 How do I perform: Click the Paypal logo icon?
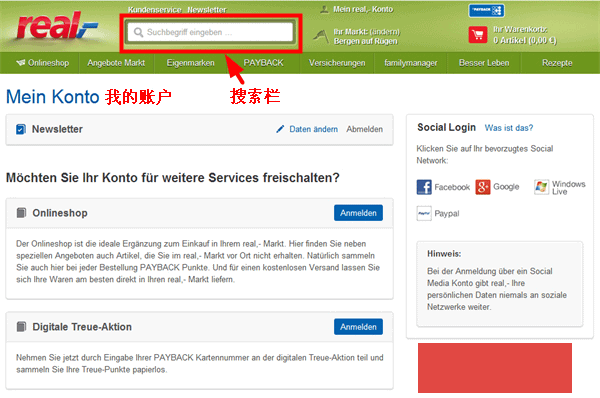[x=424, y=213]
